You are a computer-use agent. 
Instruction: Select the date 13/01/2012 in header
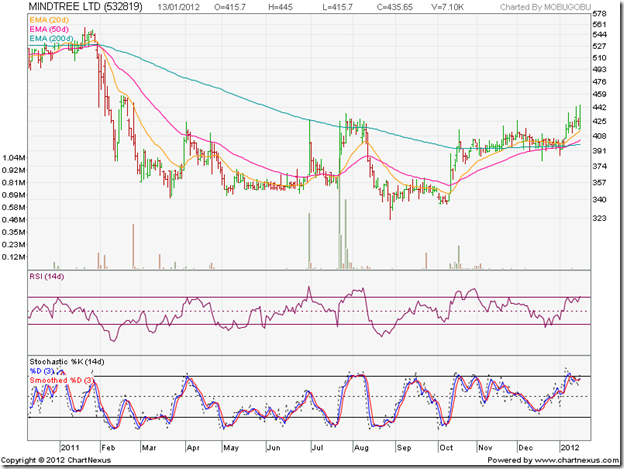click(178, 7)
